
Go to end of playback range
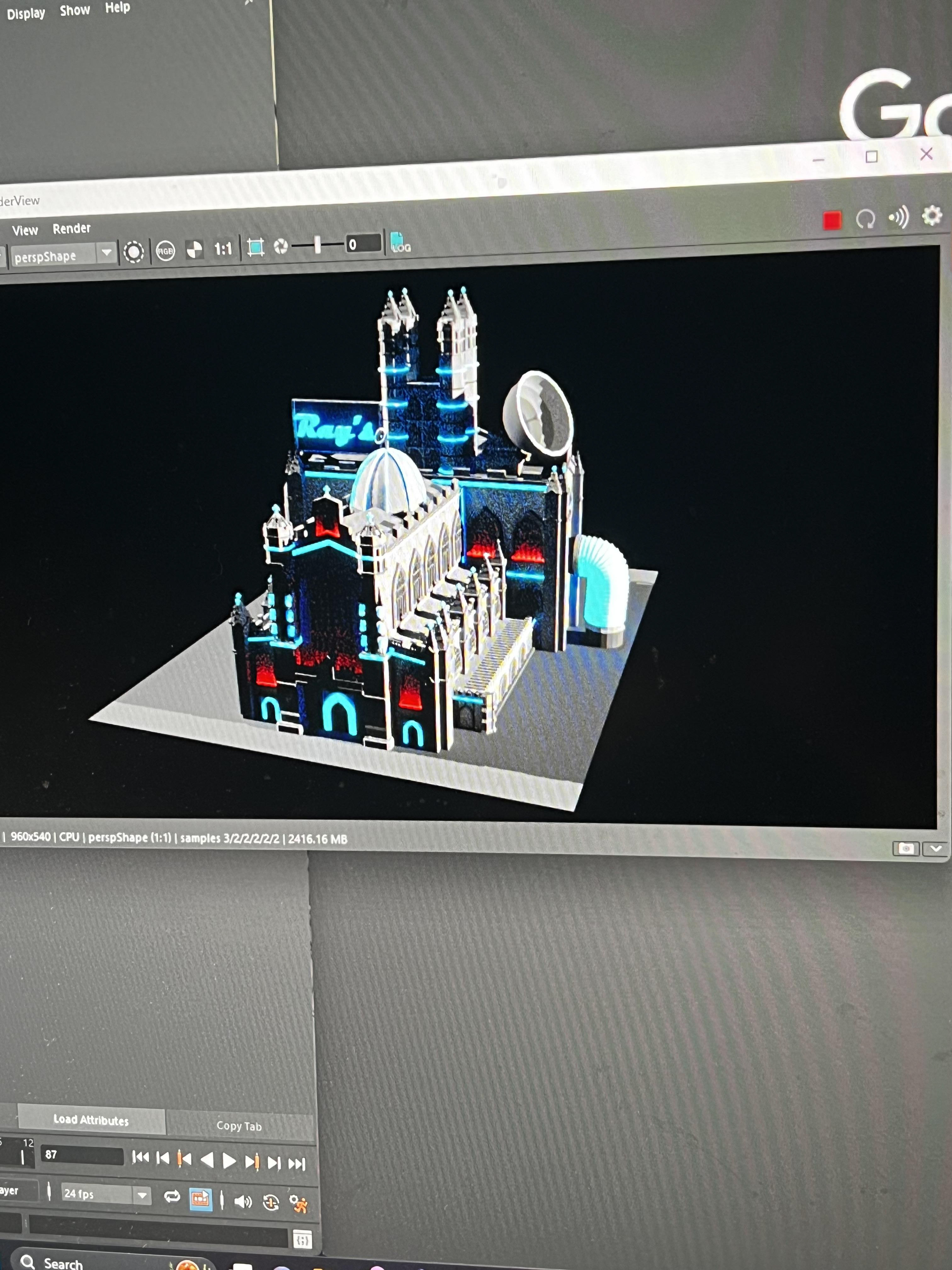coord(297,1164)
